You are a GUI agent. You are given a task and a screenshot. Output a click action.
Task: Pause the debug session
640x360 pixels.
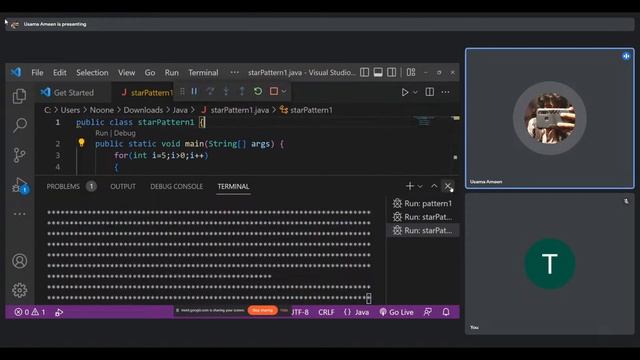click(x=194, y=91)
